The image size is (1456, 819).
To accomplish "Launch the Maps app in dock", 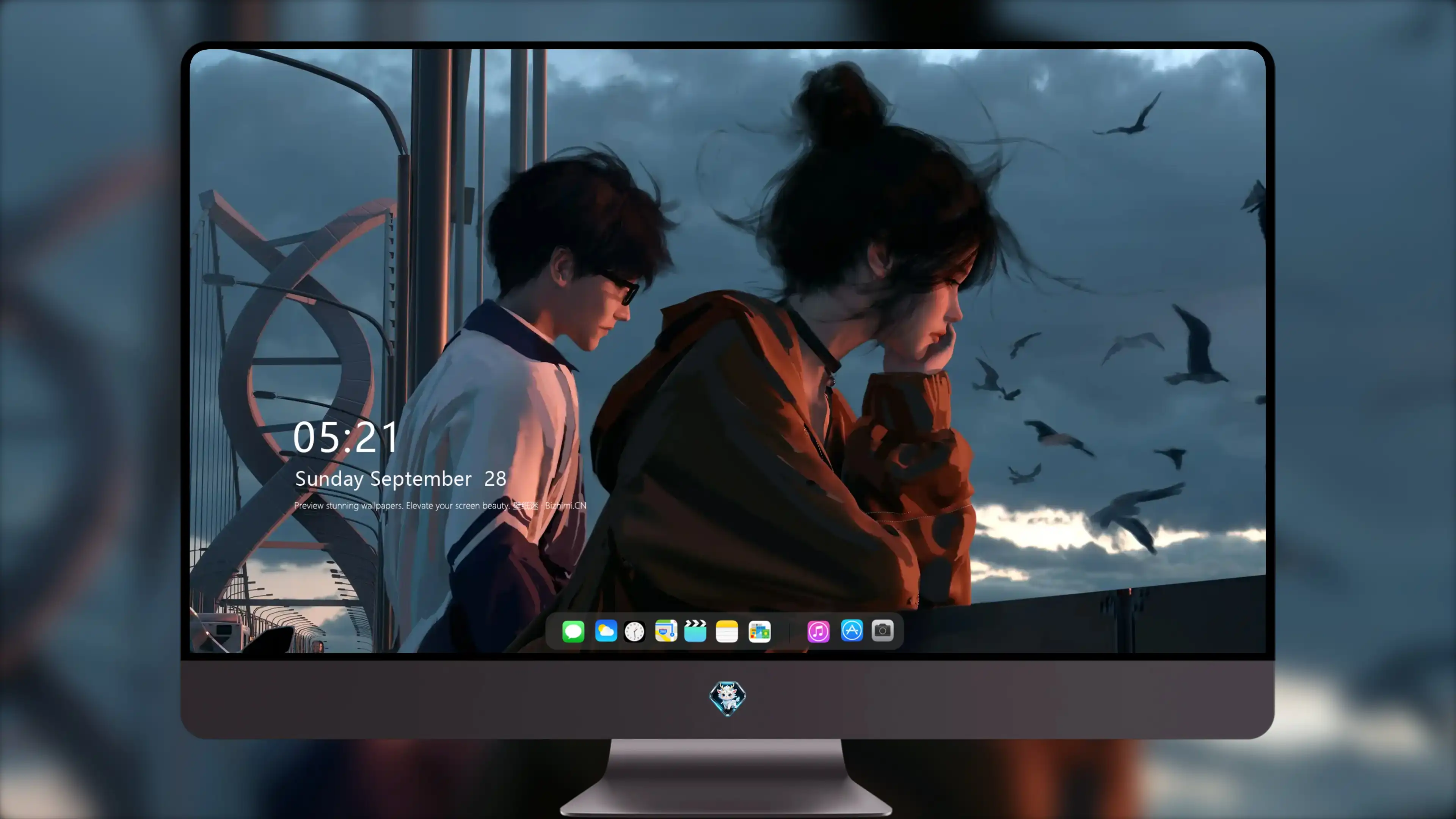I will 666,631.
